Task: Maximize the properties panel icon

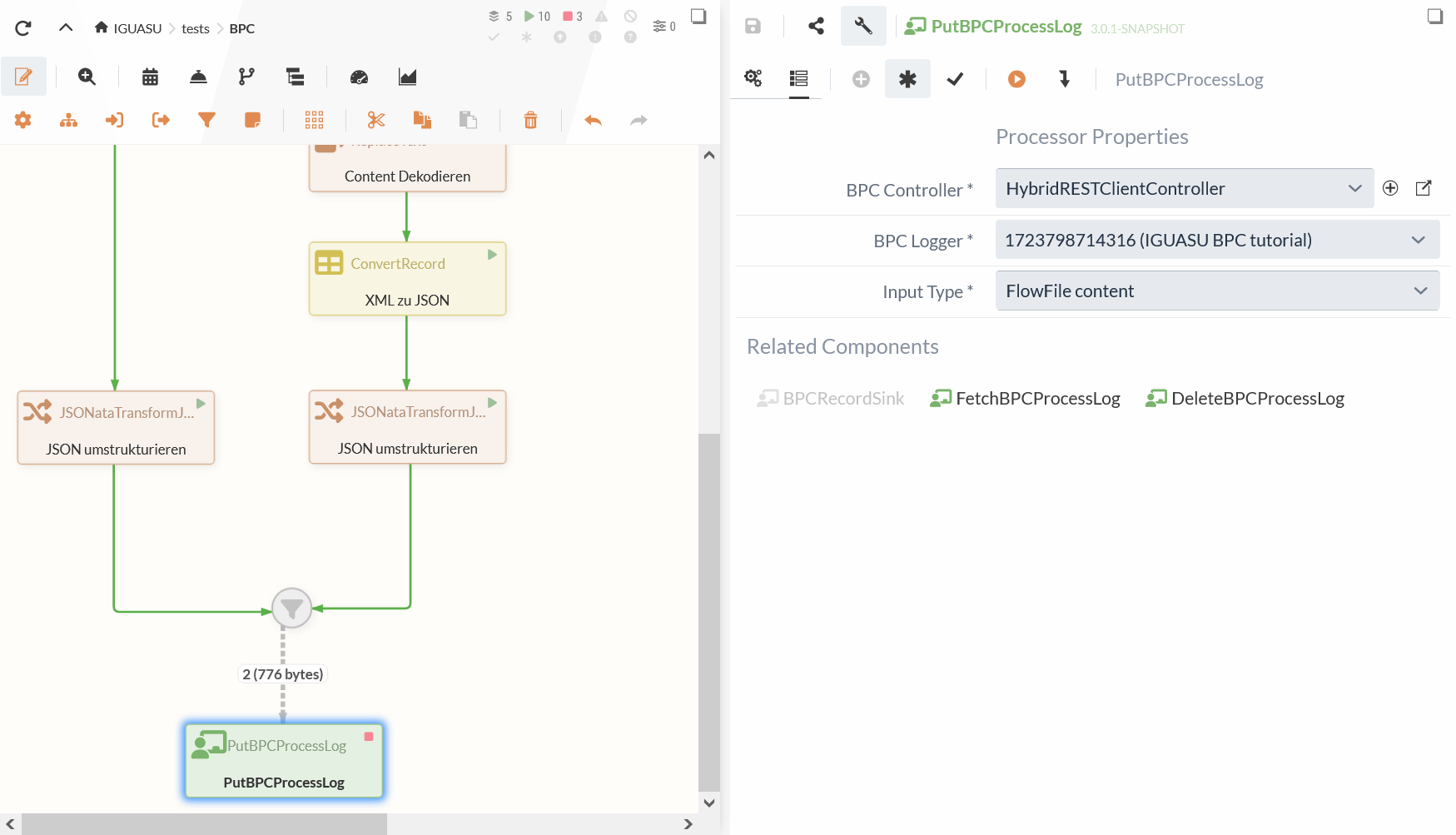Action: [1435, 16]
